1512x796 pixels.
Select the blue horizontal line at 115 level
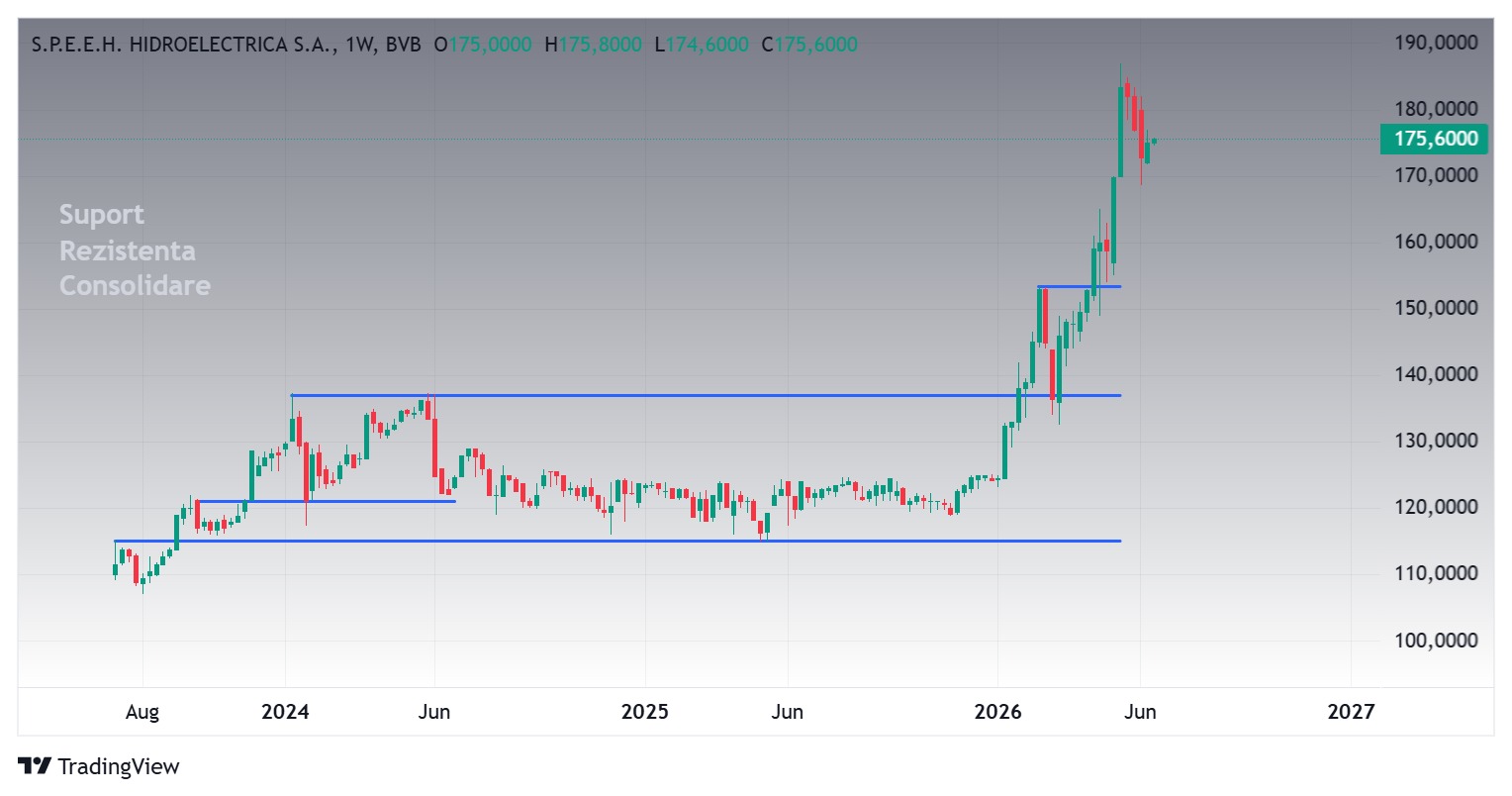pos(617,541)
